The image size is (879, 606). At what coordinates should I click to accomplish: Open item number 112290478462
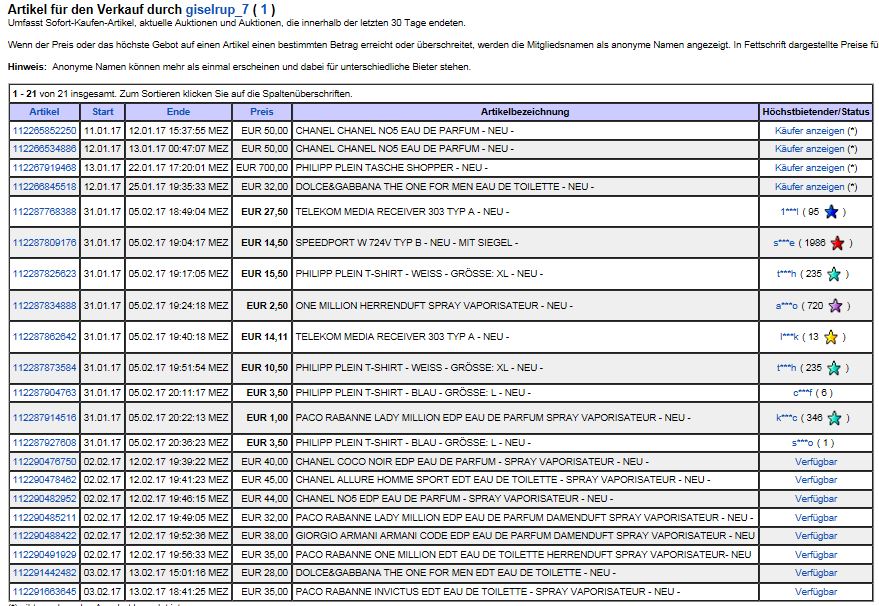click(44, 480)
